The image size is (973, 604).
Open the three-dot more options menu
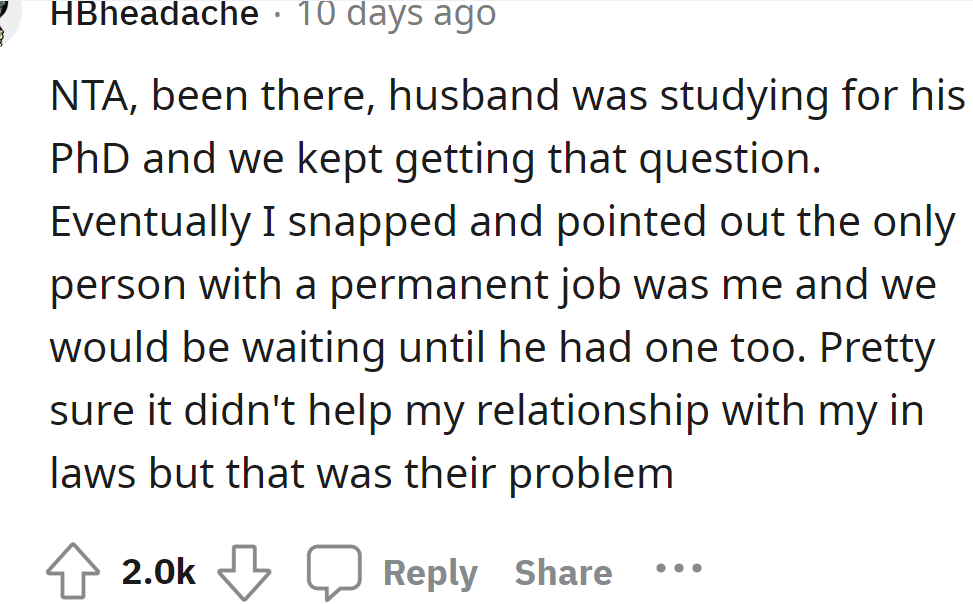click(x=679, y=570)
